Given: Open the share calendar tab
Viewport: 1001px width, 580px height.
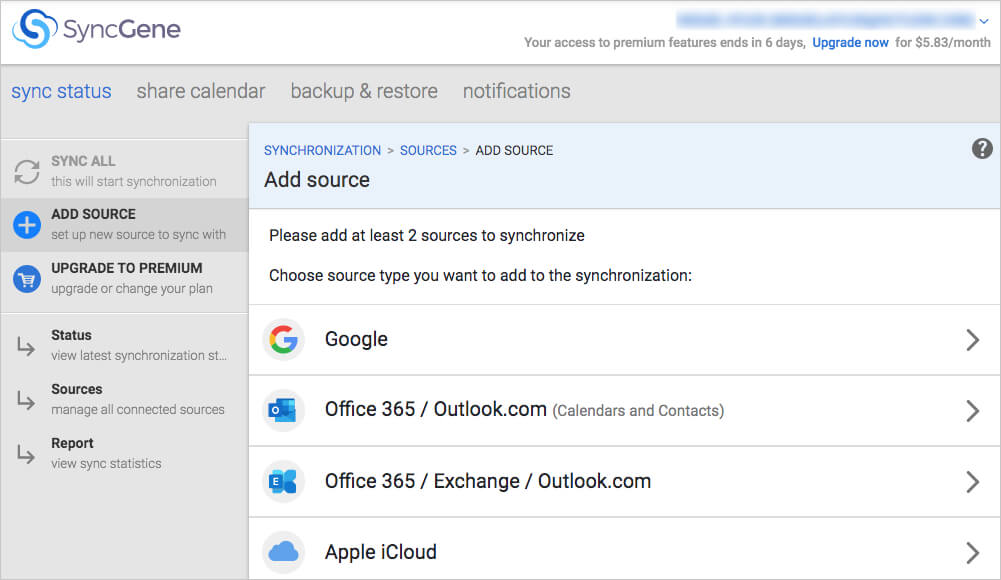Looking at the screenshot, I should 200,91.
